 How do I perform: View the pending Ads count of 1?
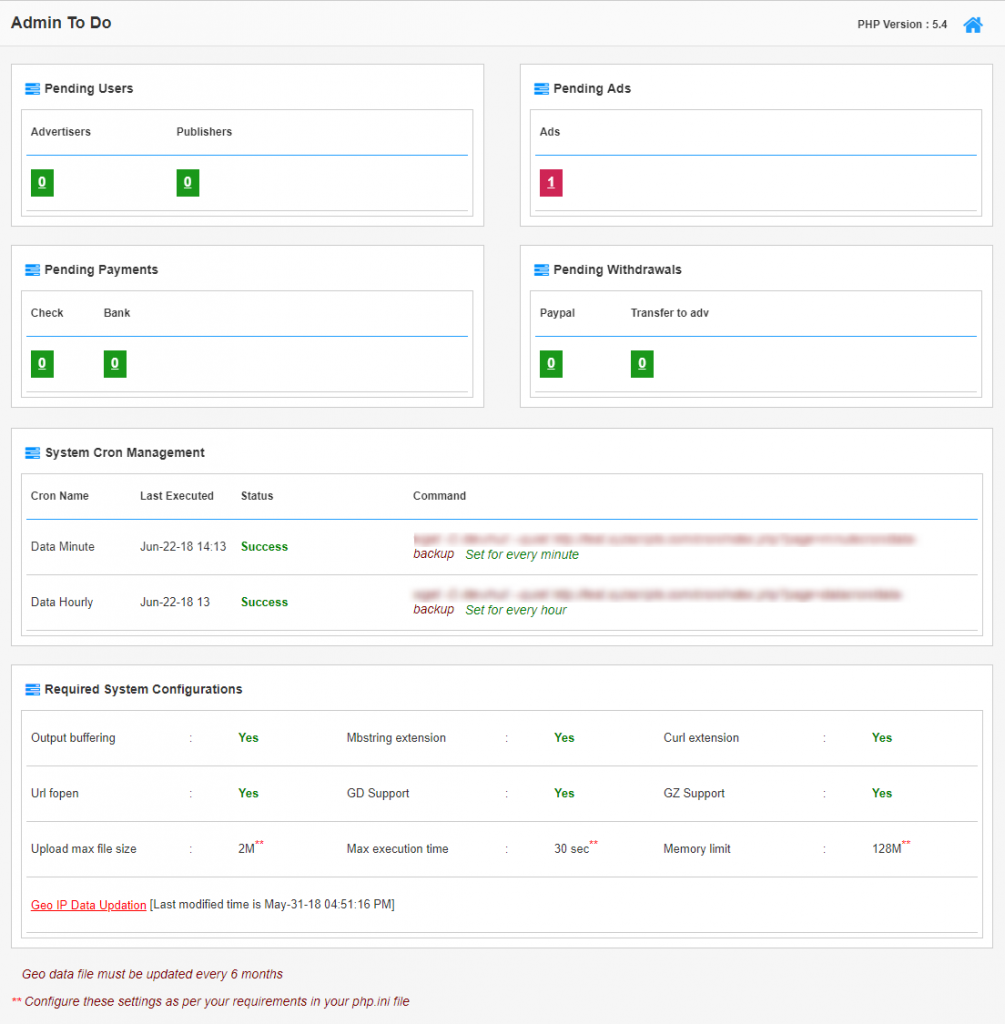coord(550,182)
